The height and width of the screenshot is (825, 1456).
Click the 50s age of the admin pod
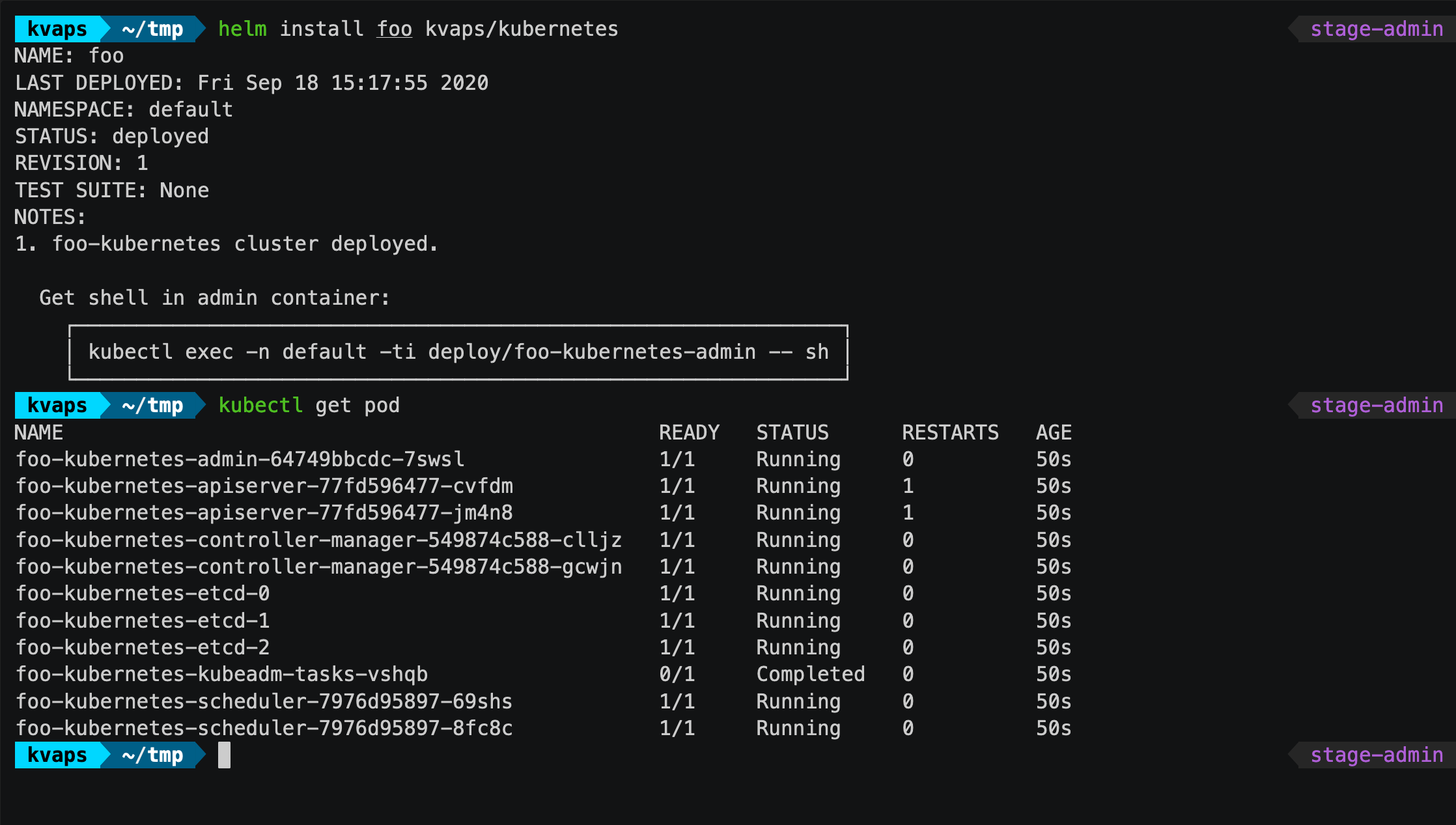pyautogui.click(x=1054, y=459)
